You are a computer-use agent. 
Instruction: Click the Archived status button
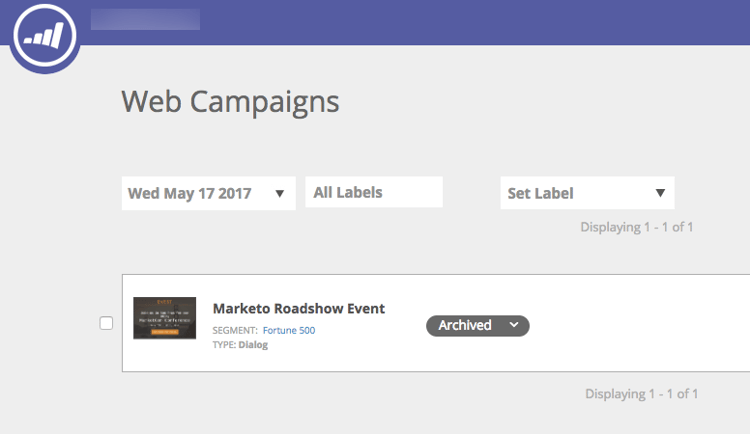click(466, 325)
